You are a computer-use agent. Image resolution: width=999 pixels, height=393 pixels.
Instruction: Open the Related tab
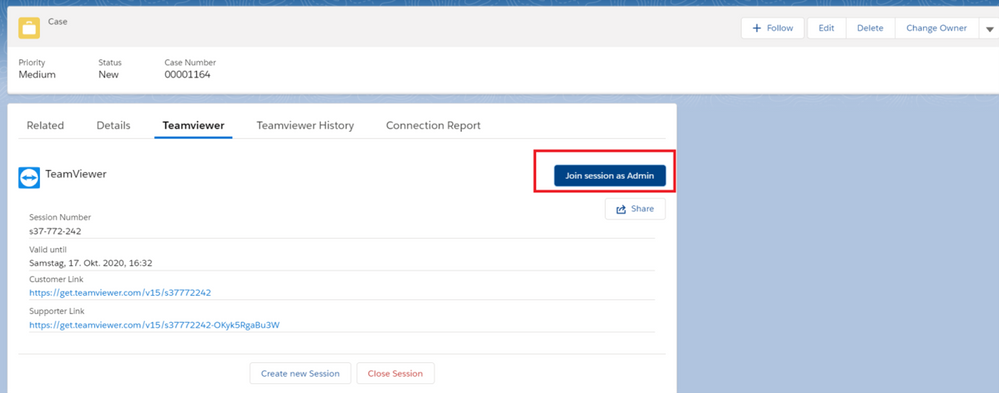[45, 125]
